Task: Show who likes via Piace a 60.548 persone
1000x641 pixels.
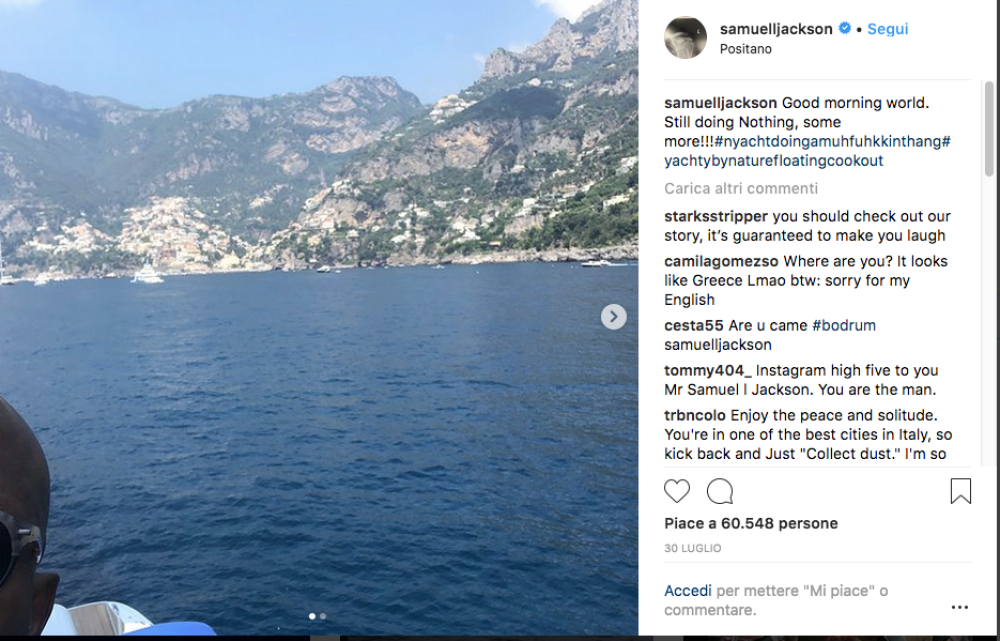Action: [x=751, y=523]
